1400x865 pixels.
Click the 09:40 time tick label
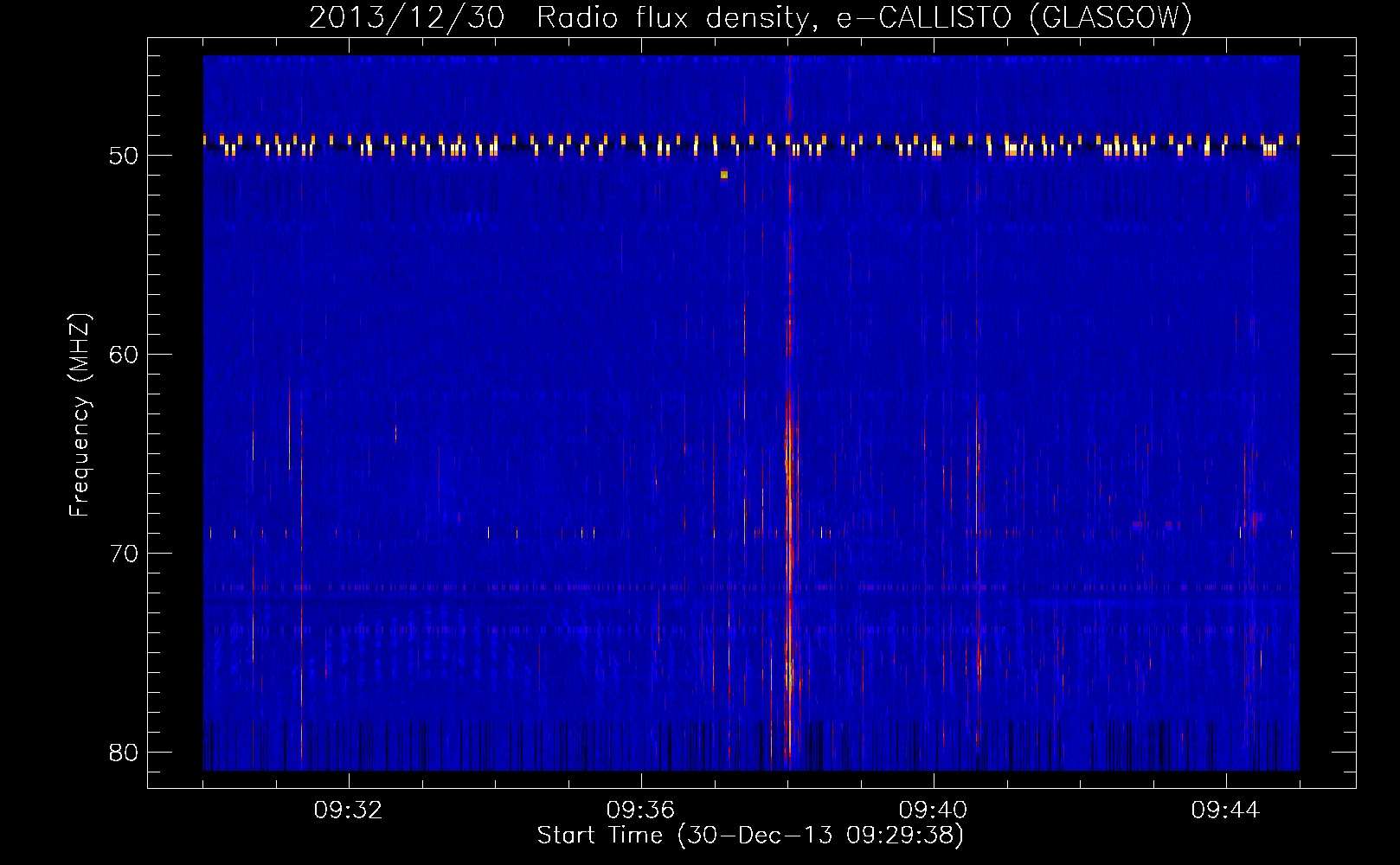[x=934, y=811]
